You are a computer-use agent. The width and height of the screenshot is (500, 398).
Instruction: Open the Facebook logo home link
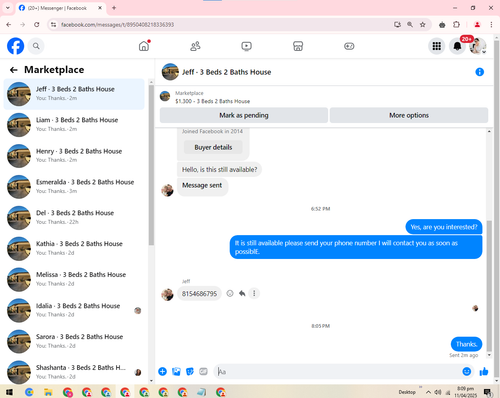(15, 46)
